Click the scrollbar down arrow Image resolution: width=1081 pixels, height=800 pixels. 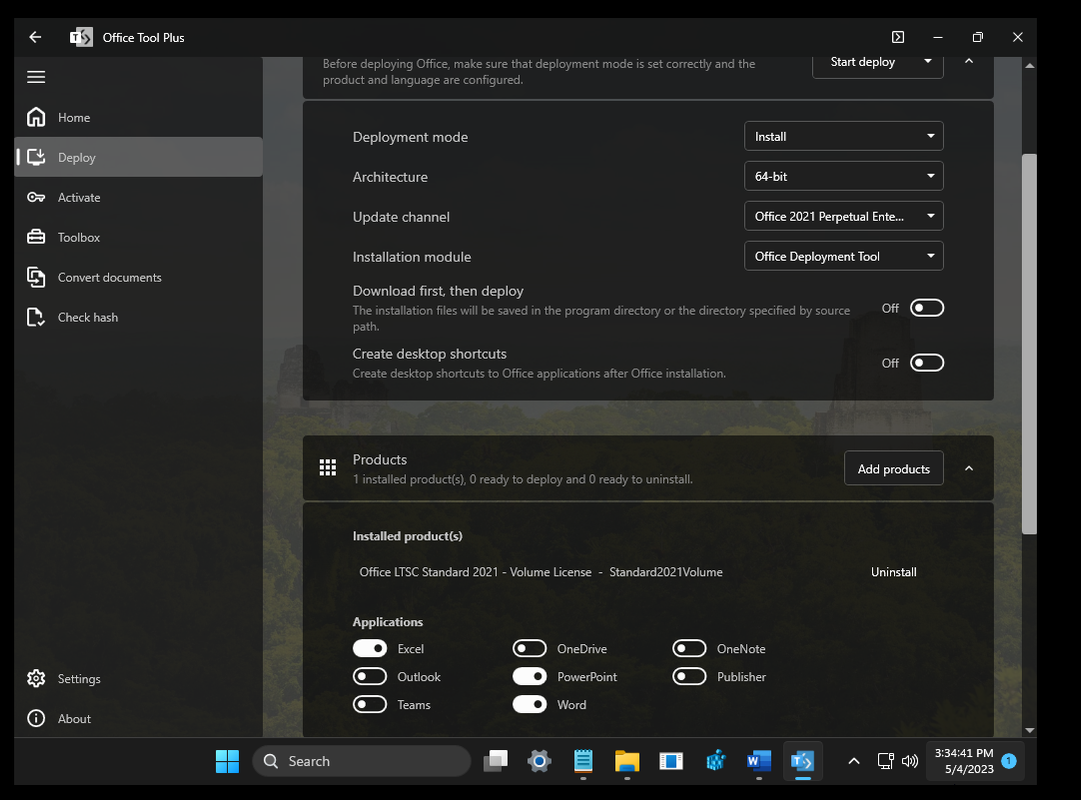pos(1029,730)
